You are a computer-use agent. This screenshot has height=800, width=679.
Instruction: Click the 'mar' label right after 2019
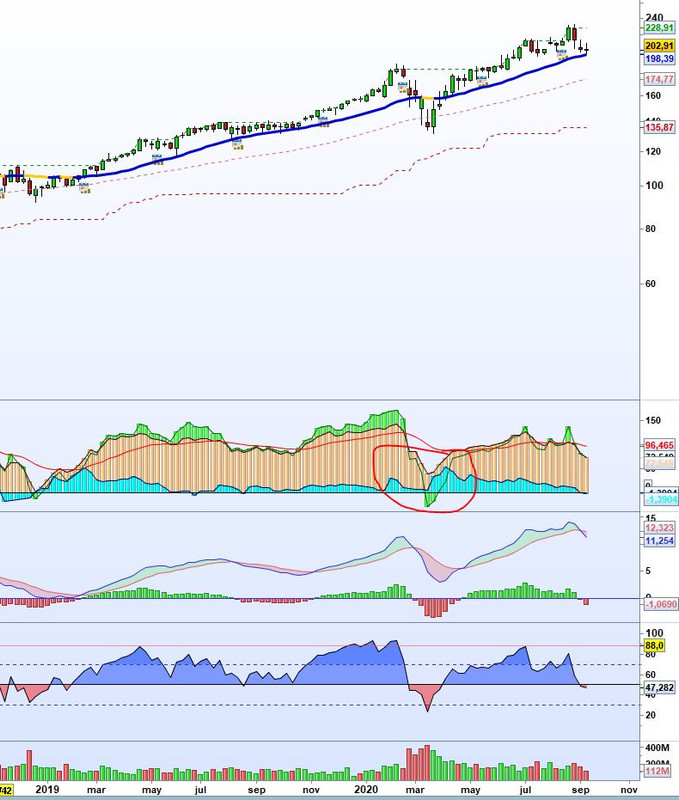96,790
